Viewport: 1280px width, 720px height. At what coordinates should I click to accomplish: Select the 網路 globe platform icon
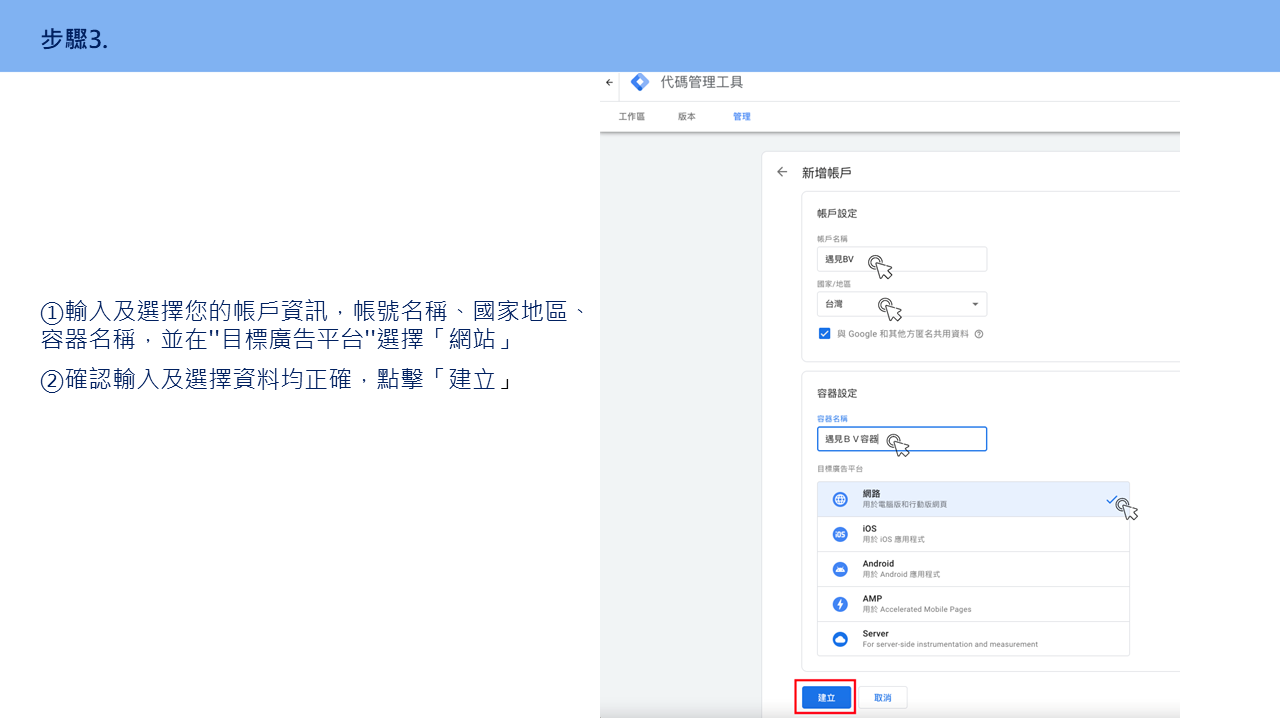840,499
